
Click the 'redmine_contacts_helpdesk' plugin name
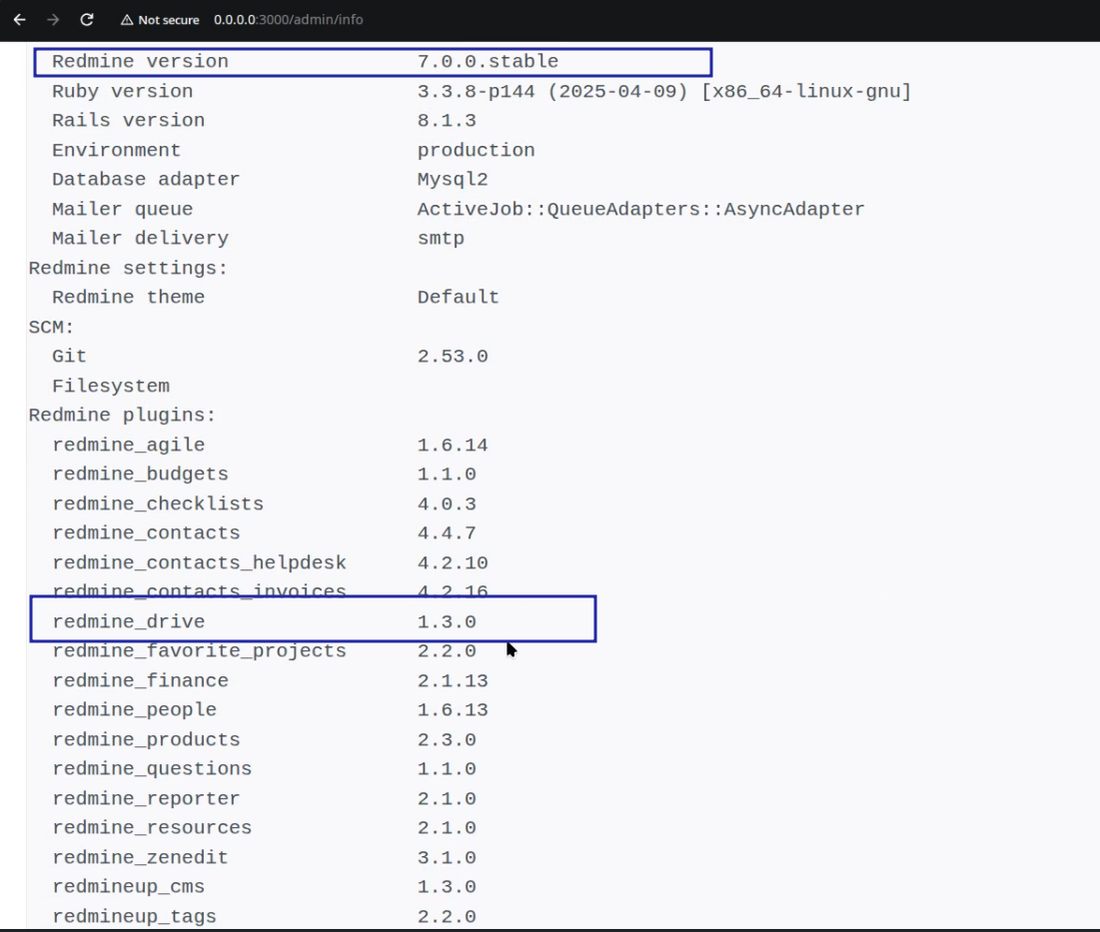tap(199, 562)
